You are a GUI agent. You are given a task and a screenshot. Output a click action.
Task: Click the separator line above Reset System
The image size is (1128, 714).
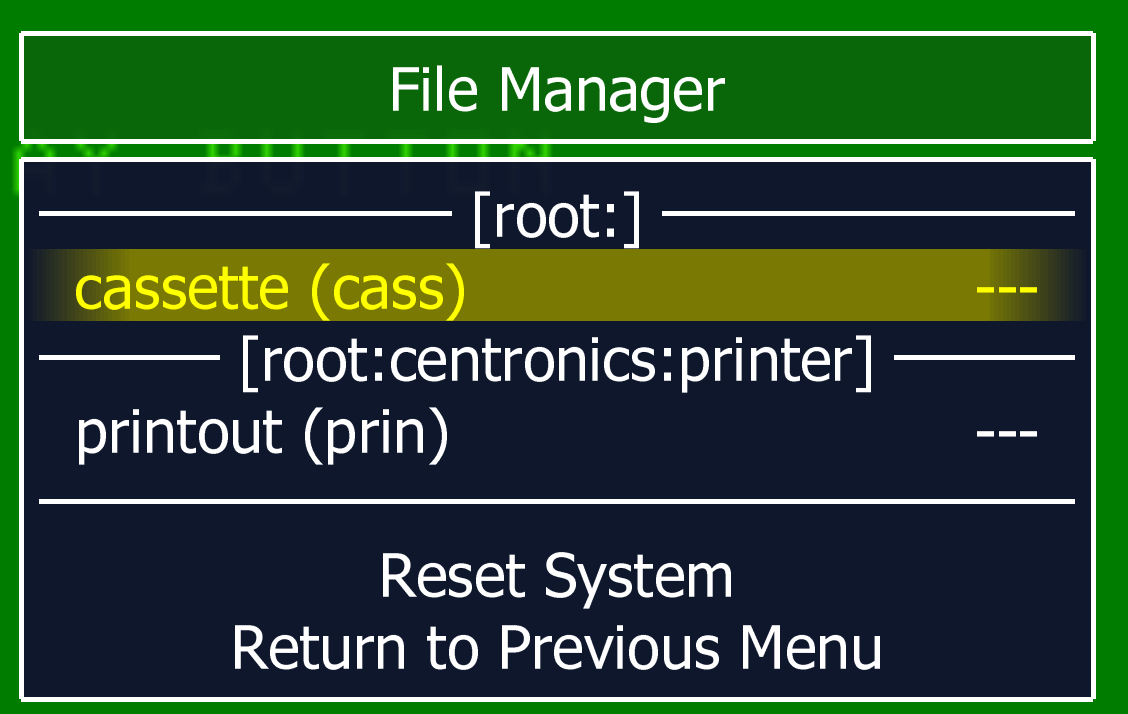point(557,501)
